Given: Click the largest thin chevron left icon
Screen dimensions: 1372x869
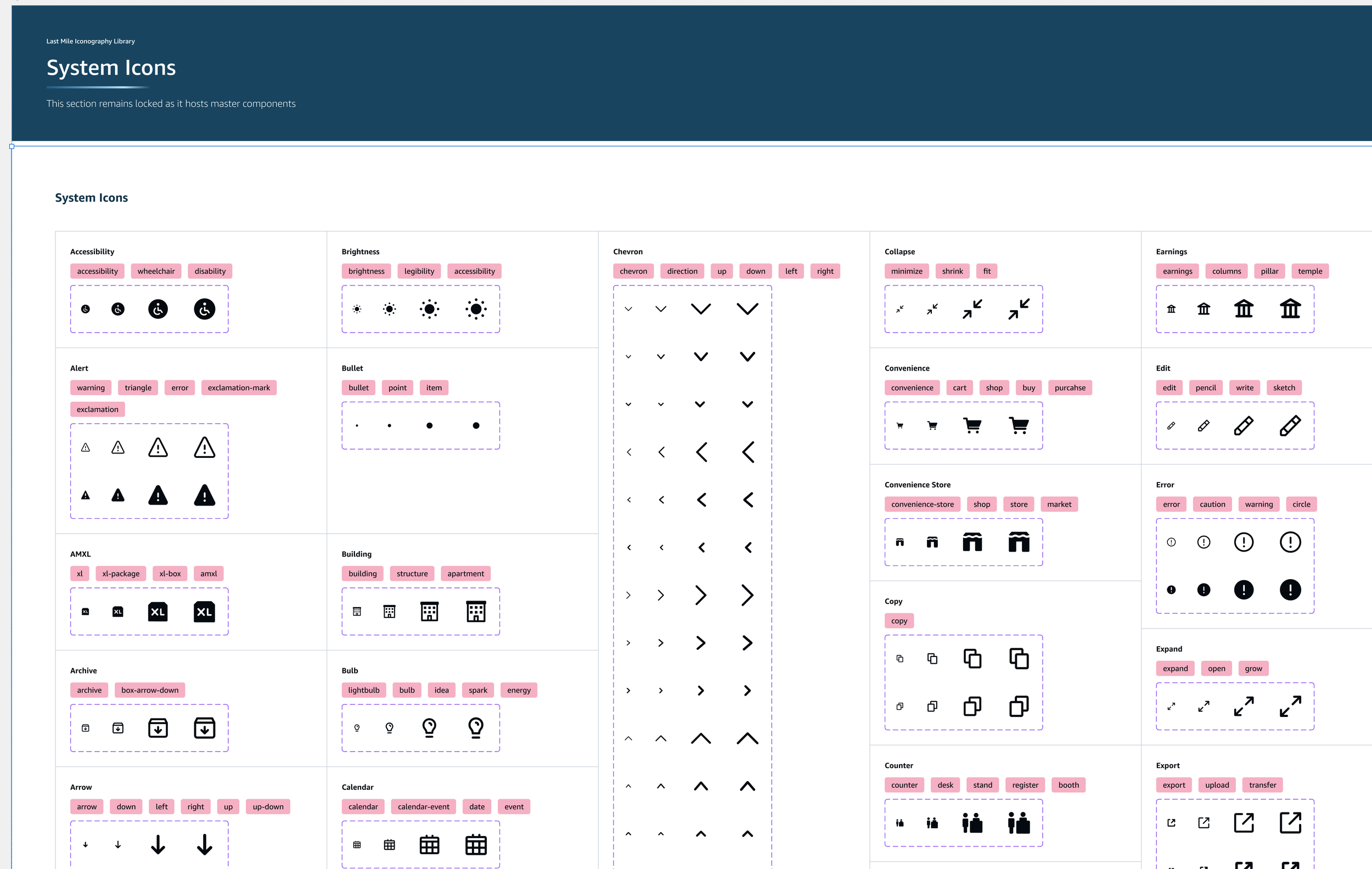Looking at the screenshot, I should (748, 452).
